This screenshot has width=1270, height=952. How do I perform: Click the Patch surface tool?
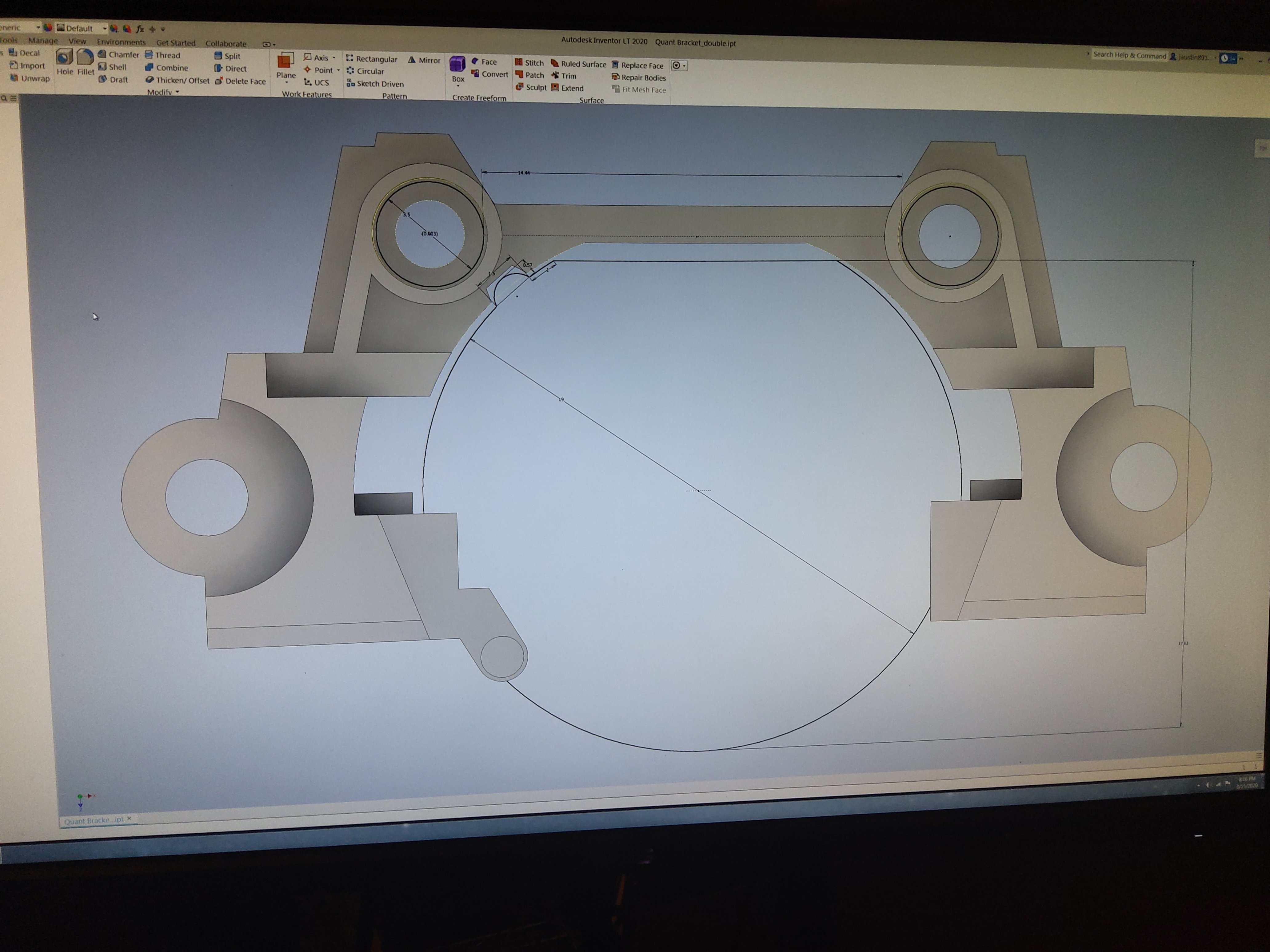point(529,75)
